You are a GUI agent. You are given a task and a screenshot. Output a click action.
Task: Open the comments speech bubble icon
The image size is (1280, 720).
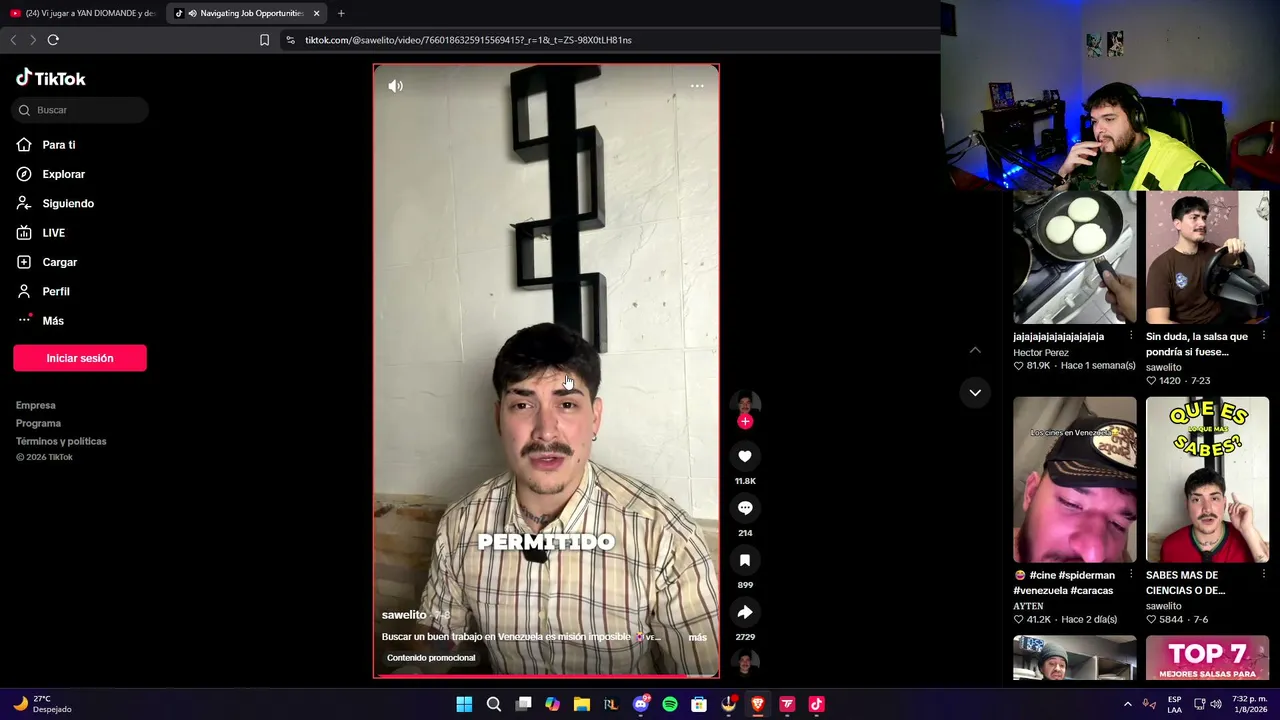tap(745, 508)
